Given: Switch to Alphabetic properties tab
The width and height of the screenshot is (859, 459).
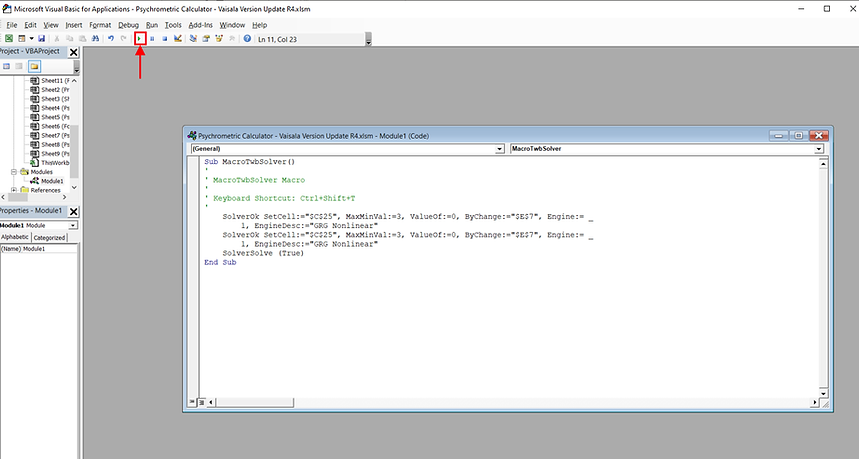Looking at the screenshot, I should 15,237.
